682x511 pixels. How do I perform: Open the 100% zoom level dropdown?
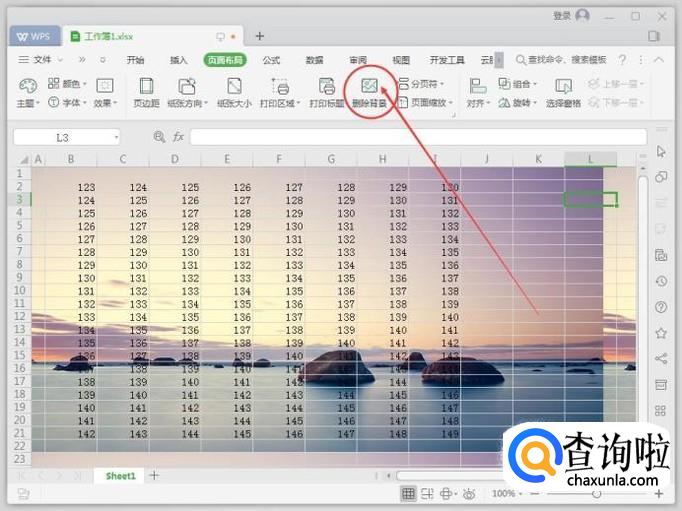[508, 493]
